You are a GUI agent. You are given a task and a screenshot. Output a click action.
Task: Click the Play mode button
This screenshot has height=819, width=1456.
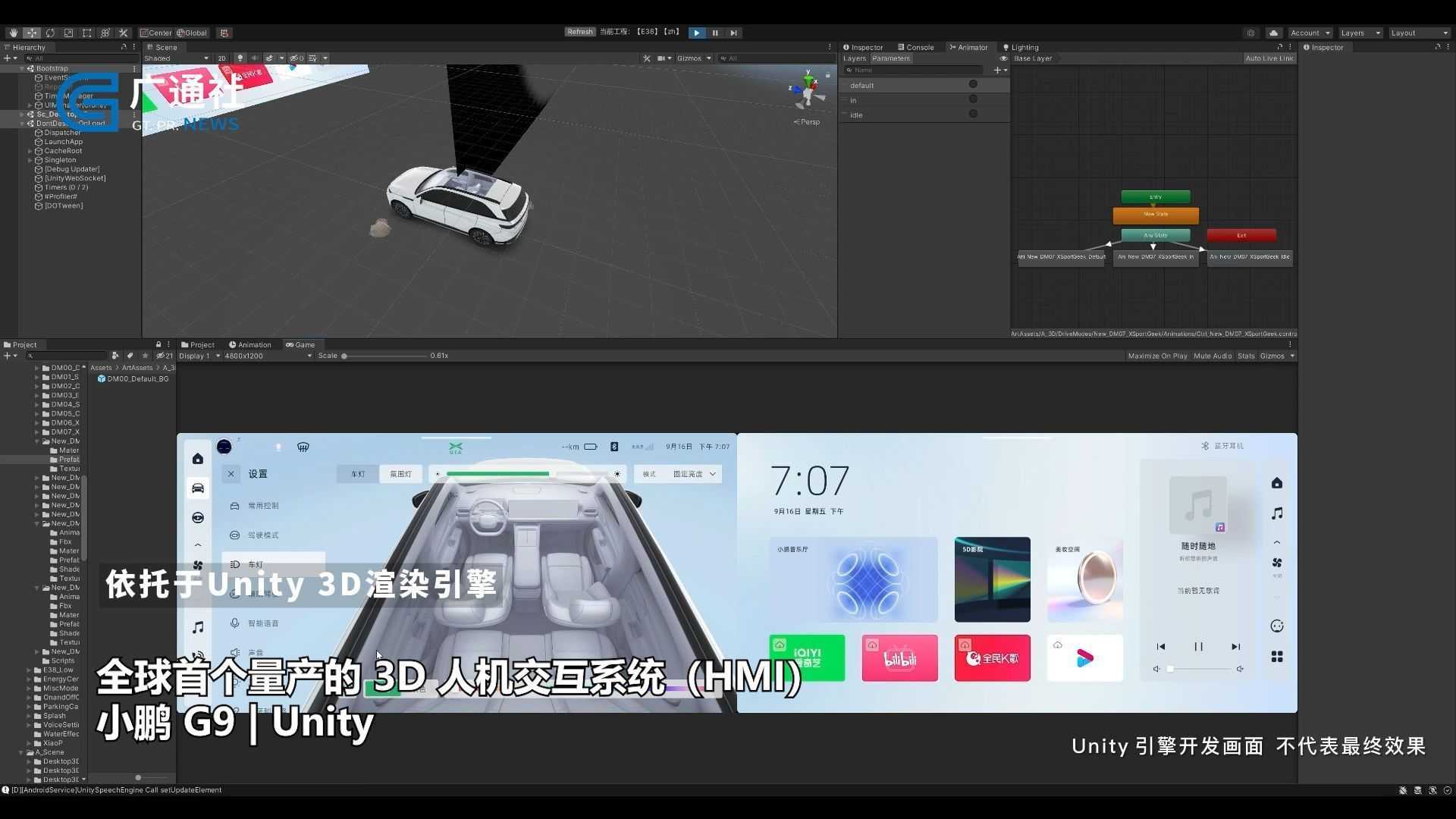(x=696, y=33)
